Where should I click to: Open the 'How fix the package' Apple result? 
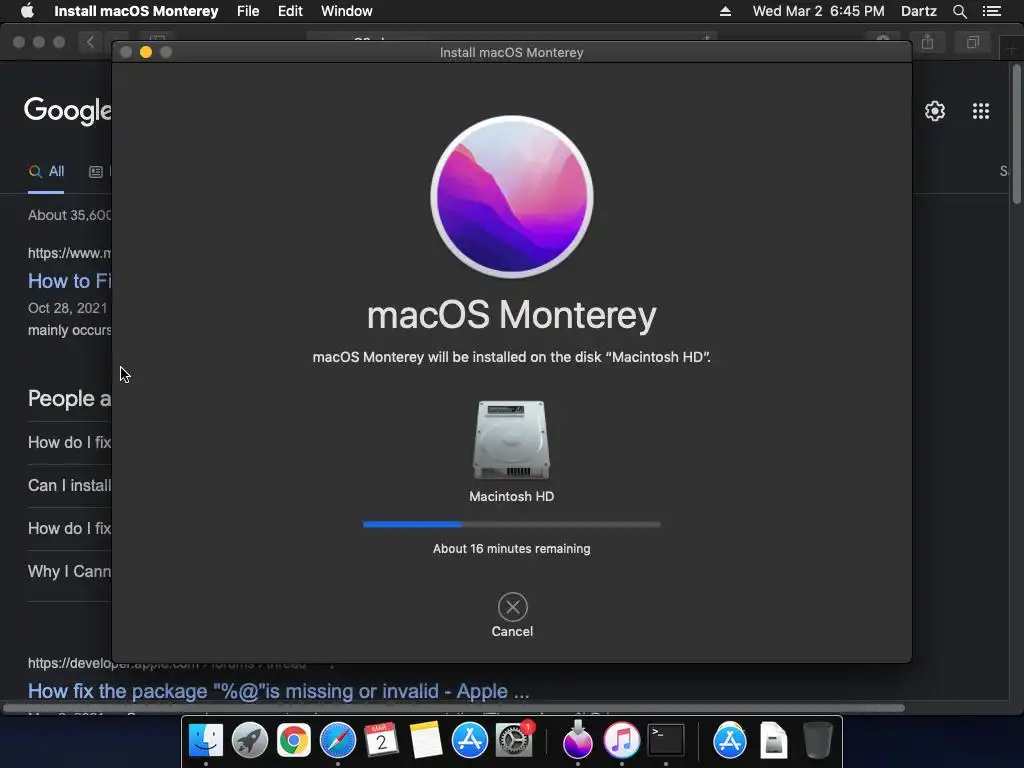(x=278, y=691)
